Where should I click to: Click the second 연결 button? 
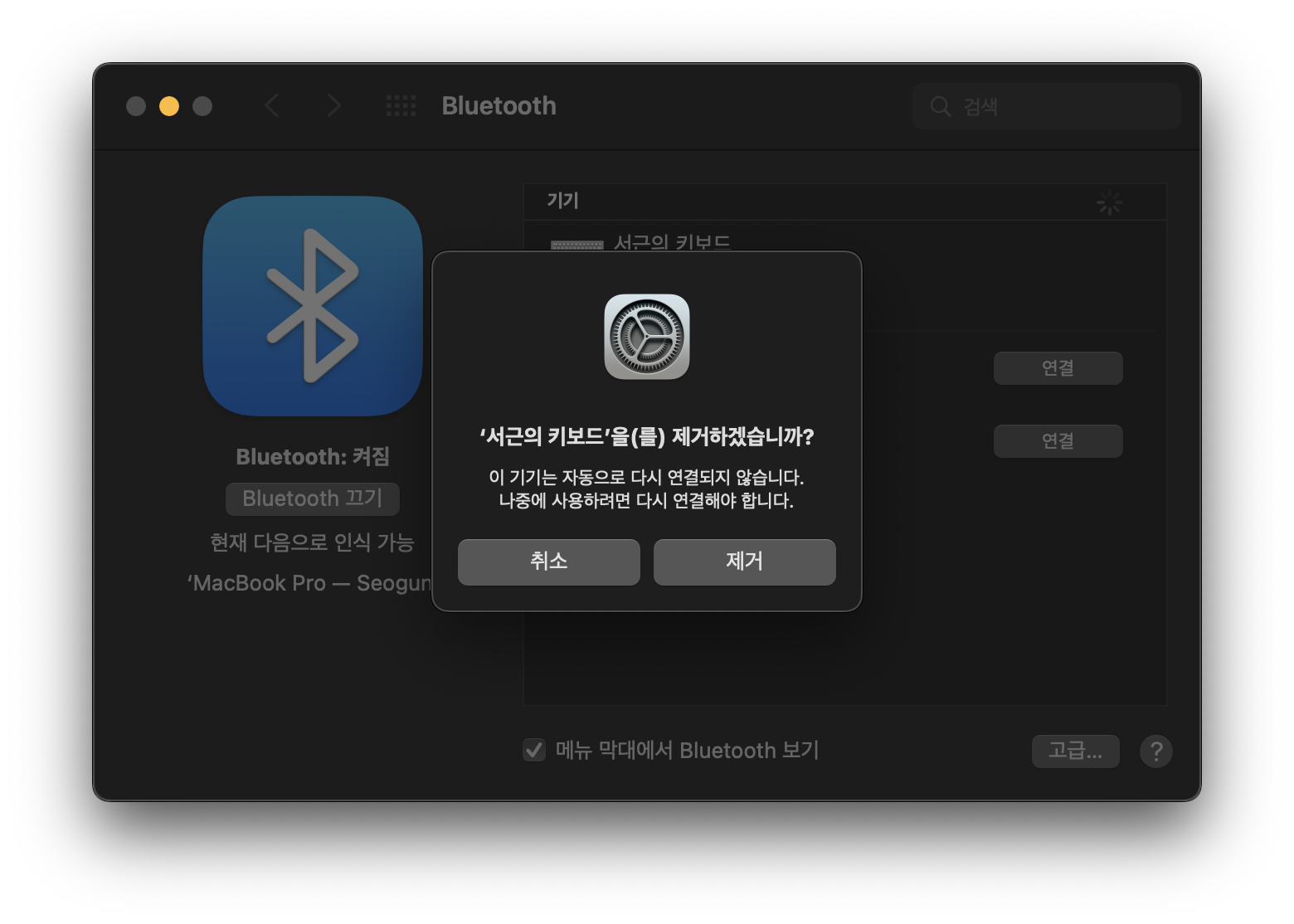1058,440
